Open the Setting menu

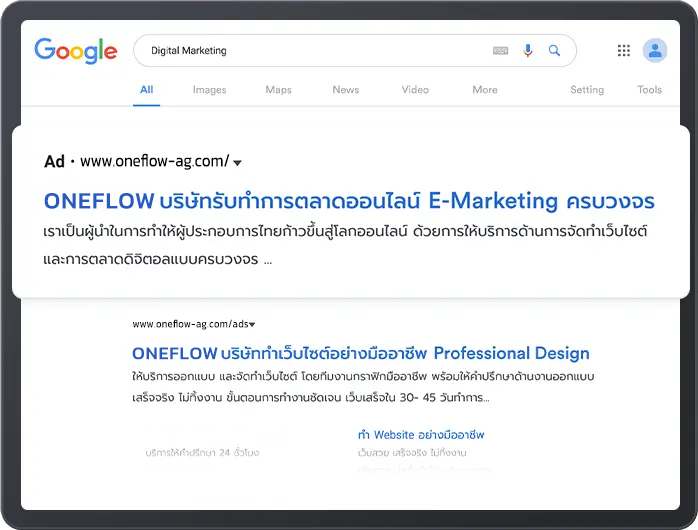[x=587, y=90]
